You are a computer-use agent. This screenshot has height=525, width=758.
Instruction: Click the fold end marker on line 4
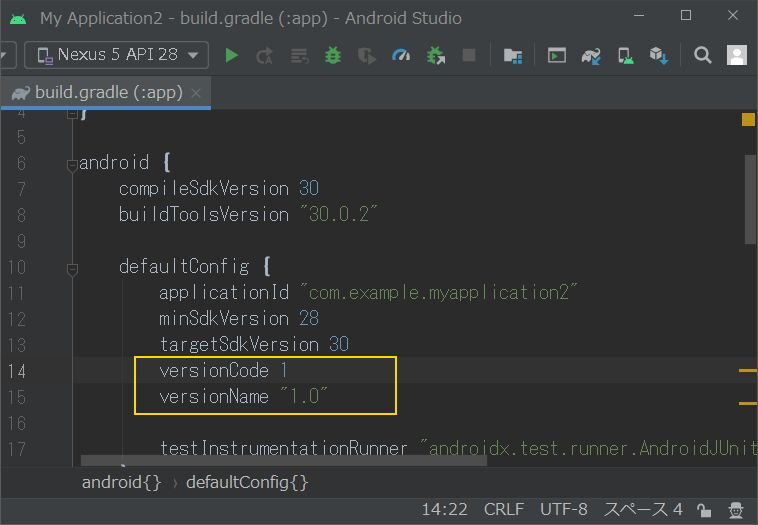[72, 114]
